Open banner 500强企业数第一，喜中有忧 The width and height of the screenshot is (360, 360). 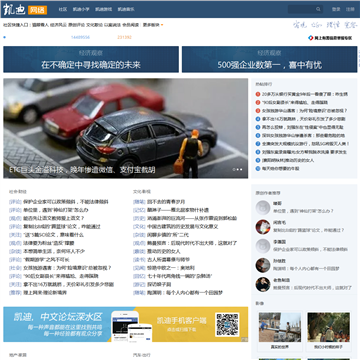[x=269, y=59]
